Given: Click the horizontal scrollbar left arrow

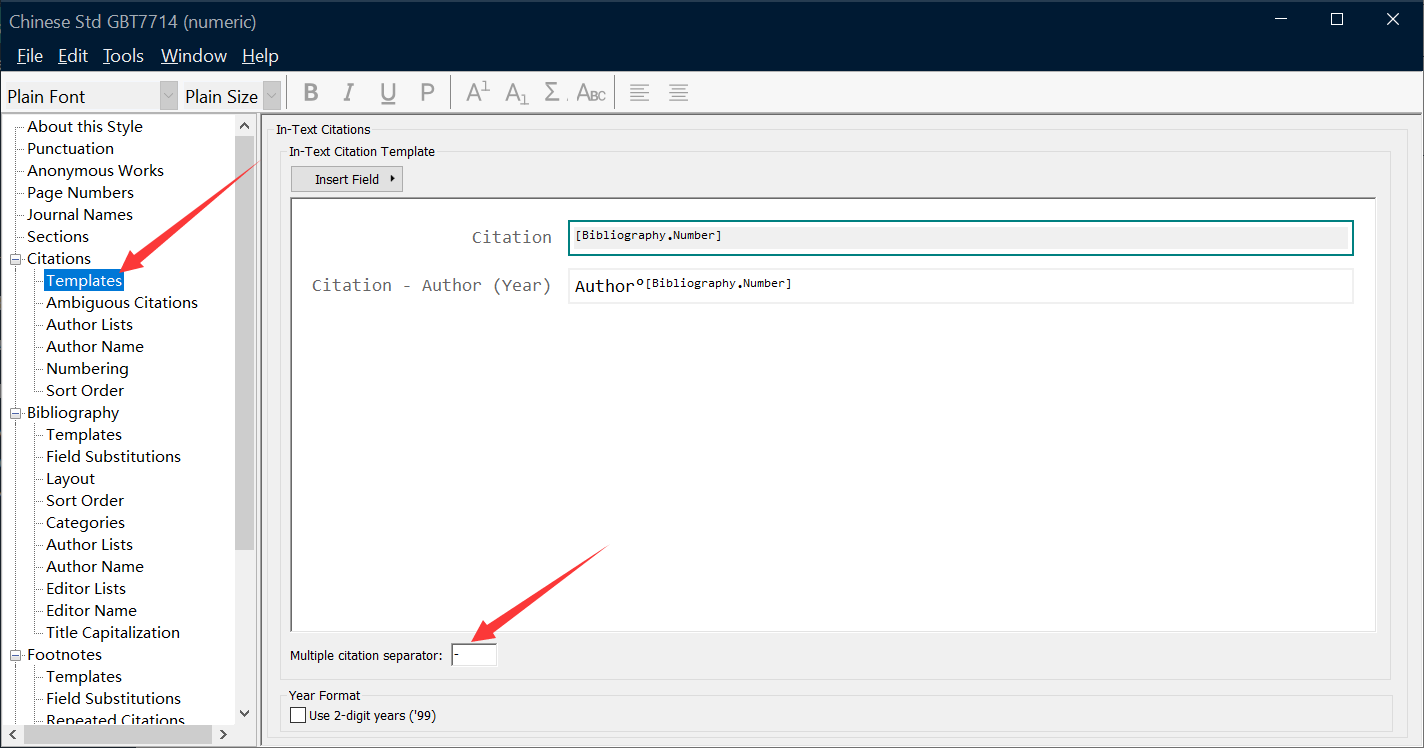Looking at the screenshot, I should [x=12, y=735].
